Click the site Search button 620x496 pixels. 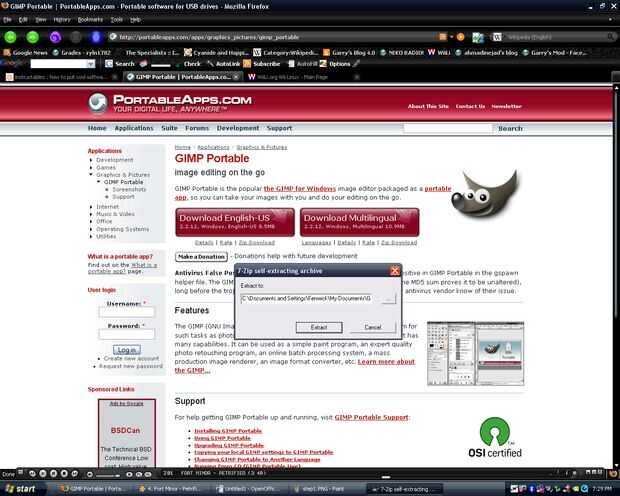(510, 129)
